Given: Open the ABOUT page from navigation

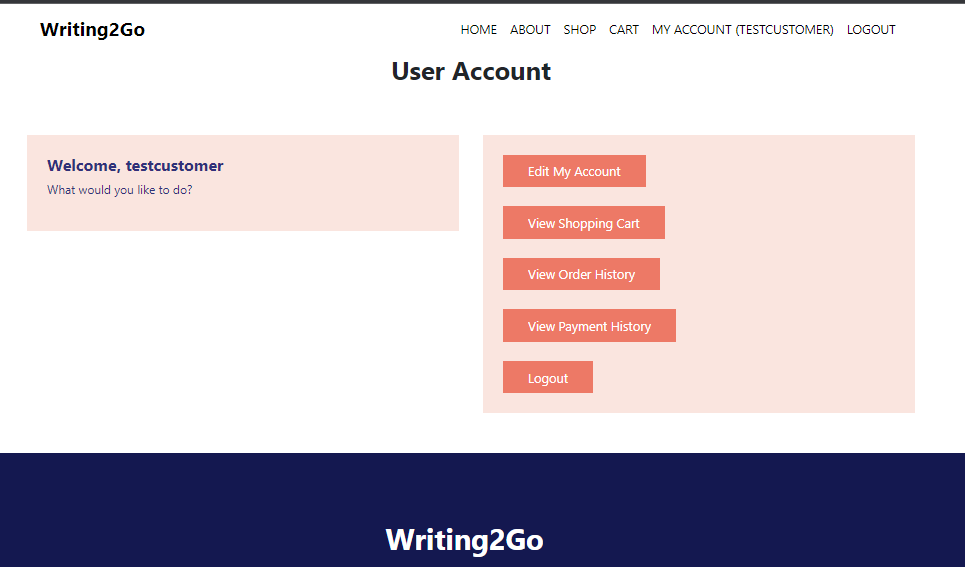Looking at the screenshot, I should (x=530, y=30).
